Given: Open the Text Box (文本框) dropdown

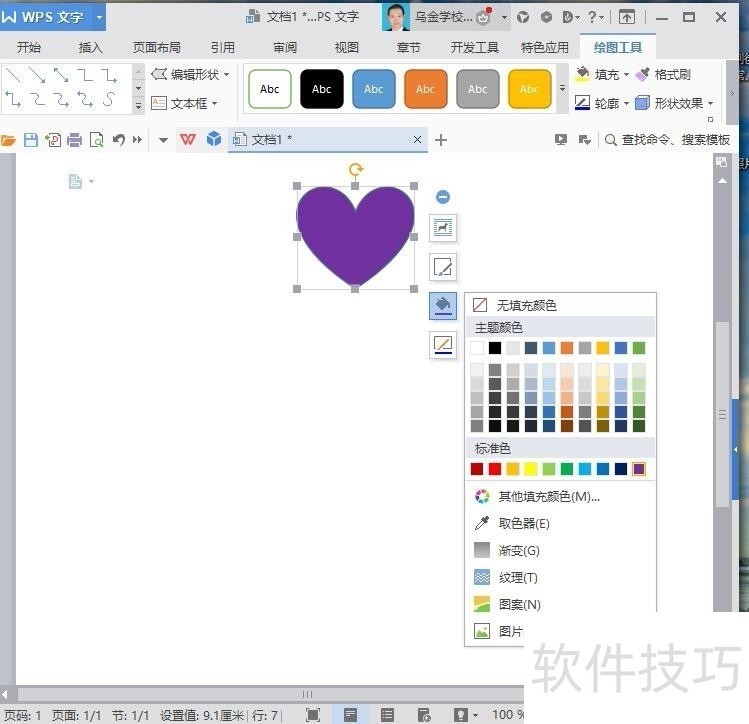Looking at the screenshot, I should 214,103.
